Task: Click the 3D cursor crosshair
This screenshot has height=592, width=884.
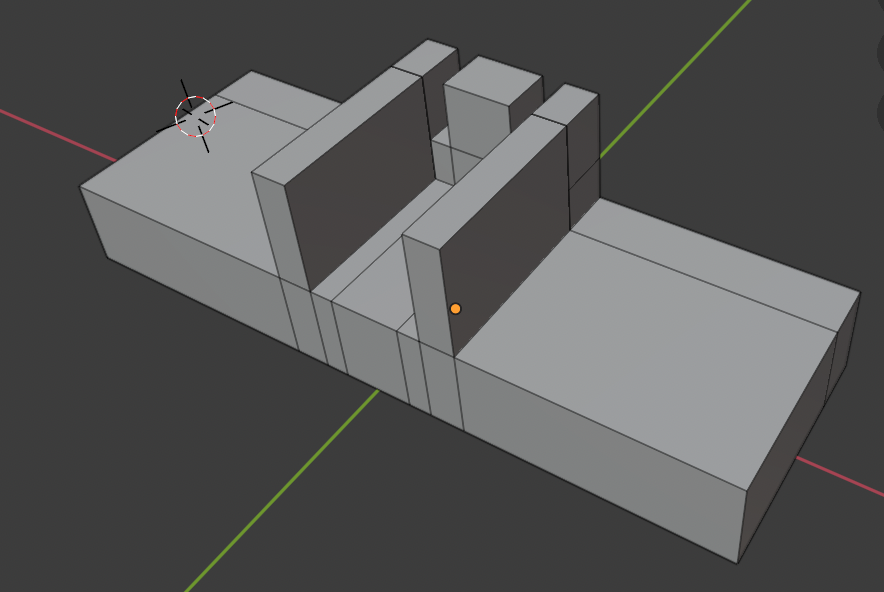Action: click(x=195, y=116)
